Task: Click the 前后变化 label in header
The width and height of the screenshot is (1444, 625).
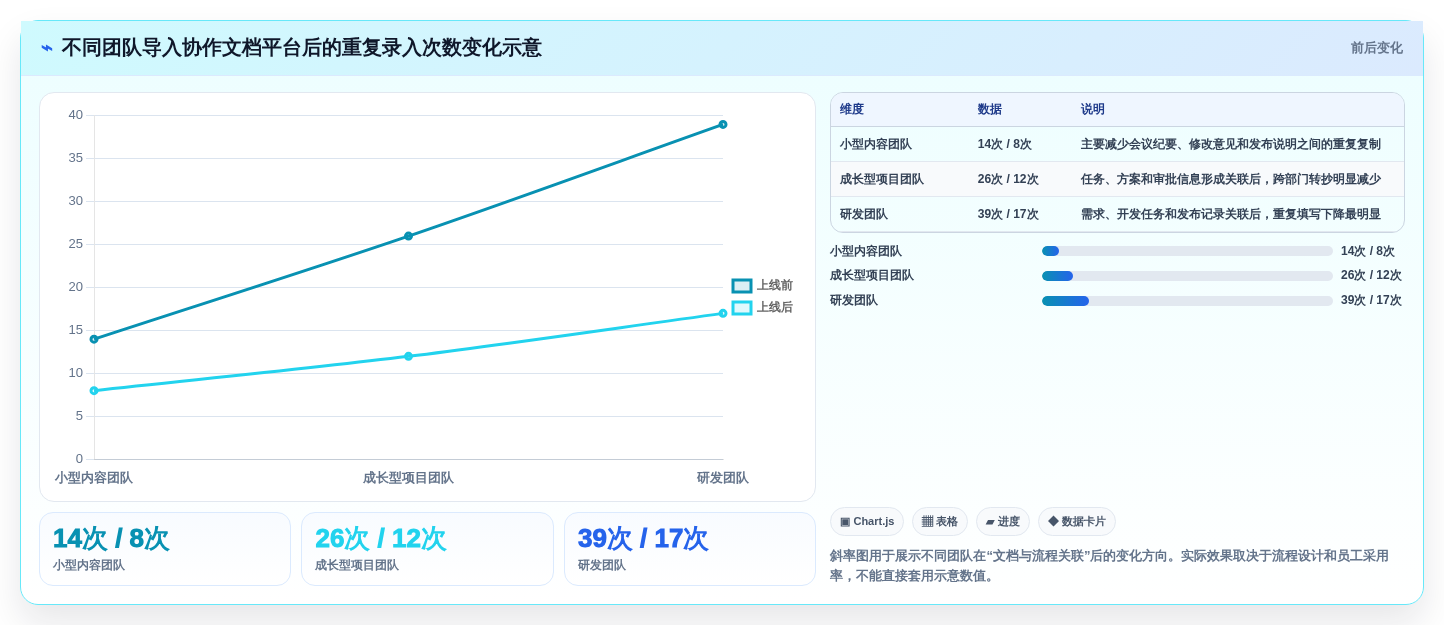Action: 1376,48
